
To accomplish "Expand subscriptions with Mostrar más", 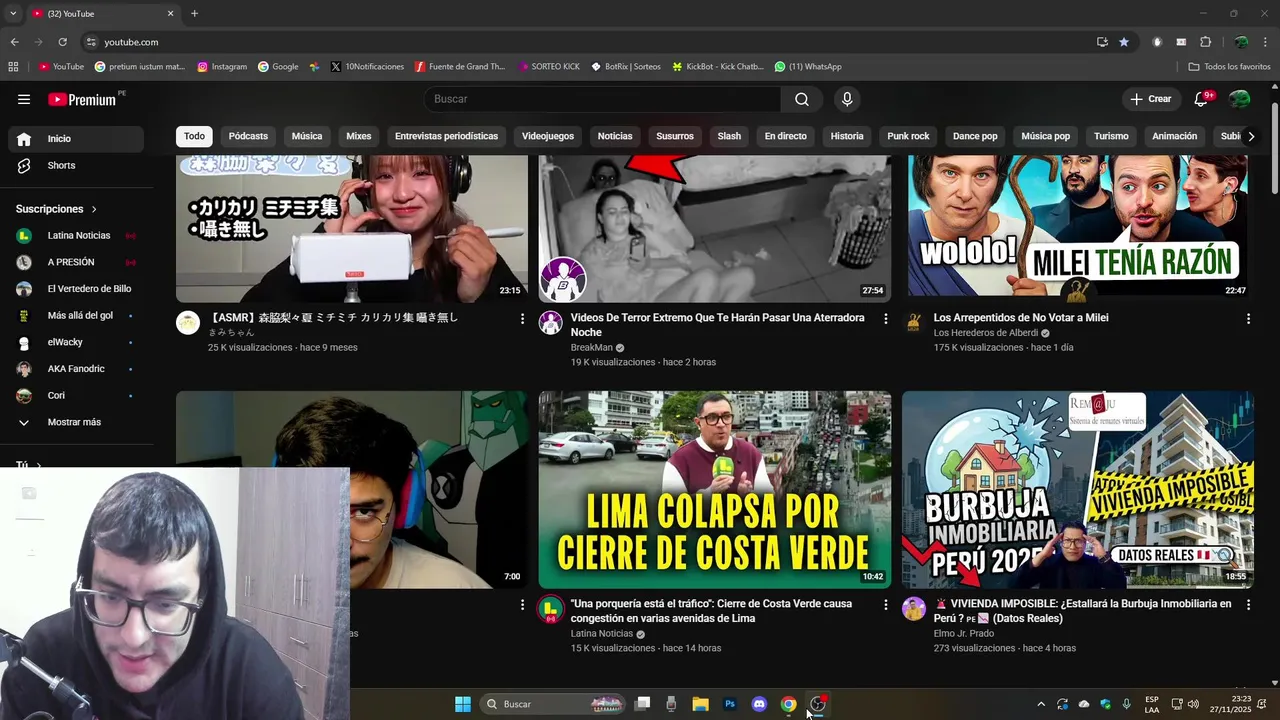I will pos(72,422).
